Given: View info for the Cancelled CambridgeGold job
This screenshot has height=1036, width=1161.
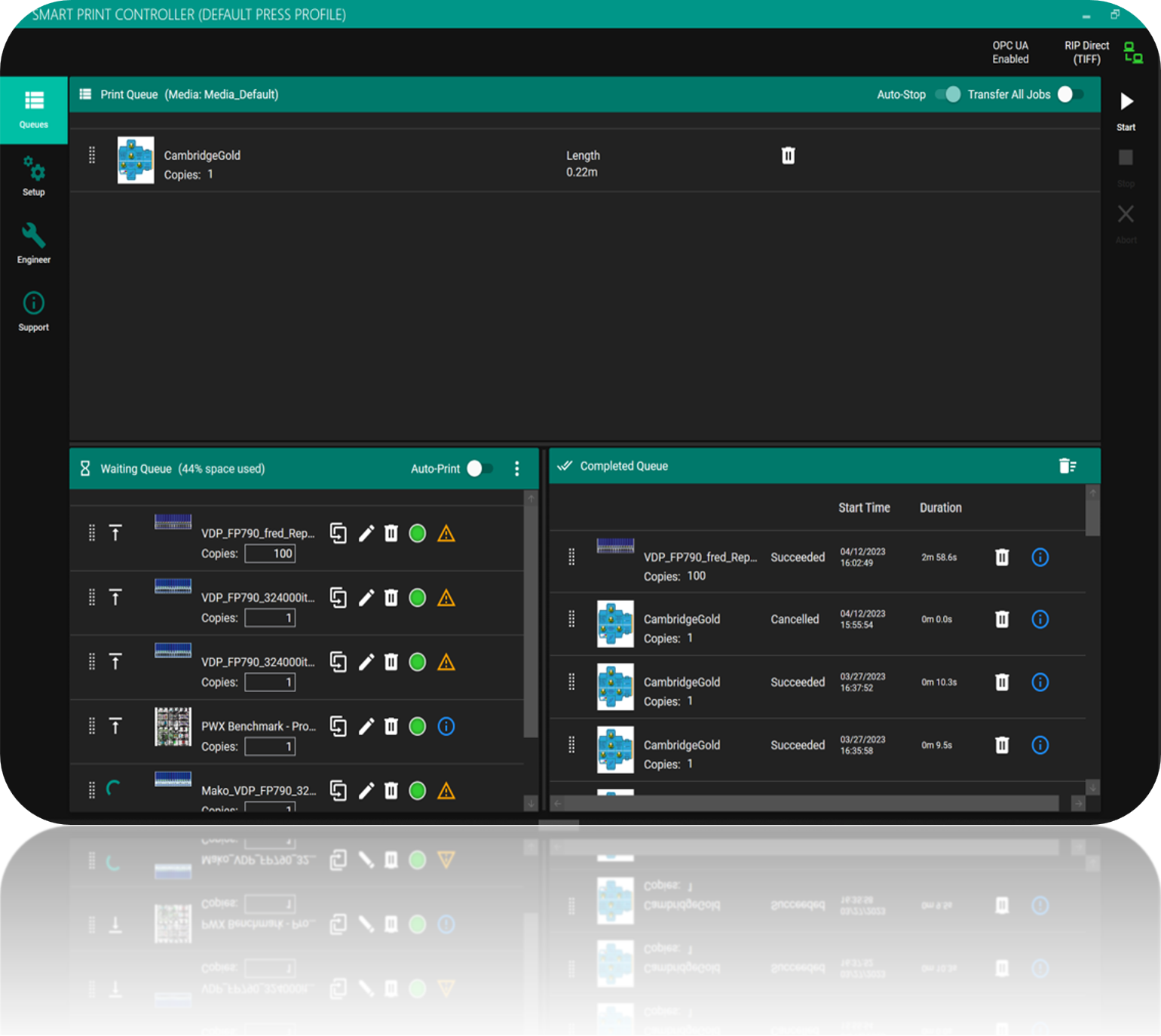Looking at the screenshot, I should point(1040,619).
